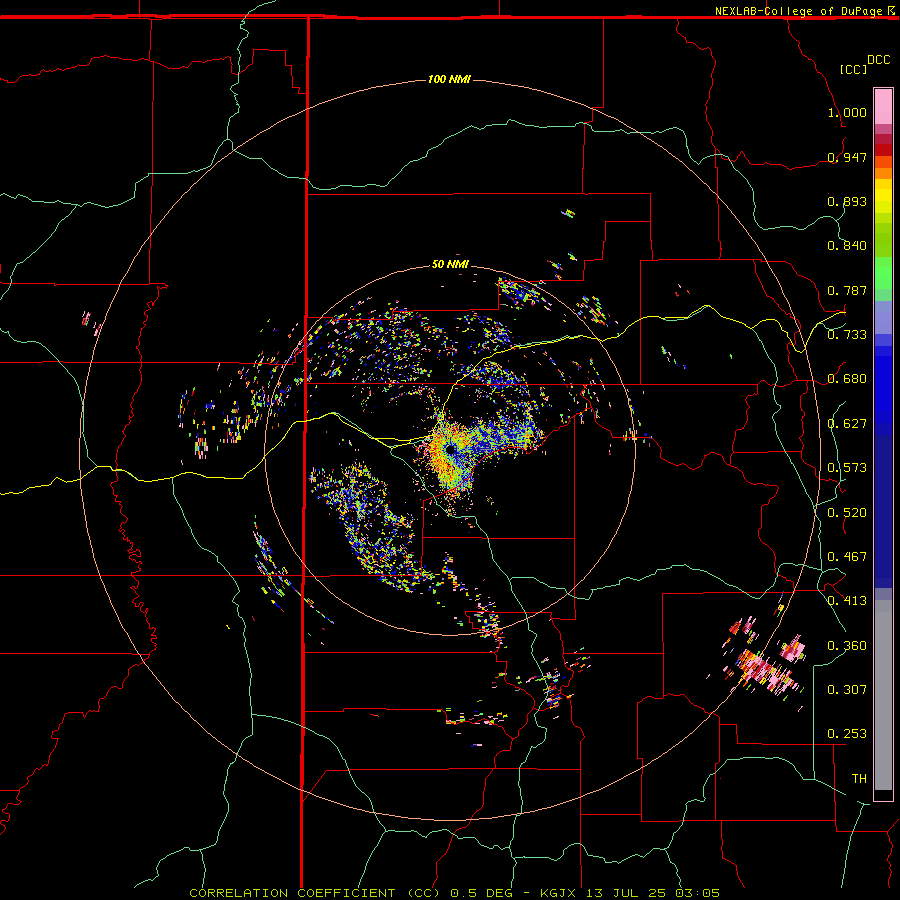The height and width of the screenshot is (900, 900).
Task: Select the 0.467 scale value
Action: coord(847,557)
